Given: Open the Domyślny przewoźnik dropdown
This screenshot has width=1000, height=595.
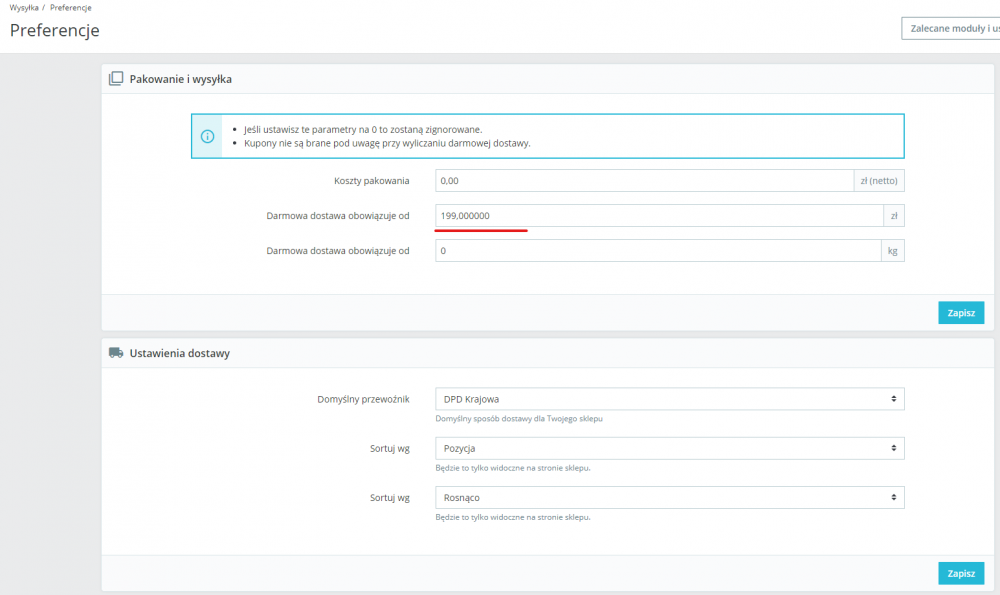Looking at the screenshot, I should (x=670, y=399).
